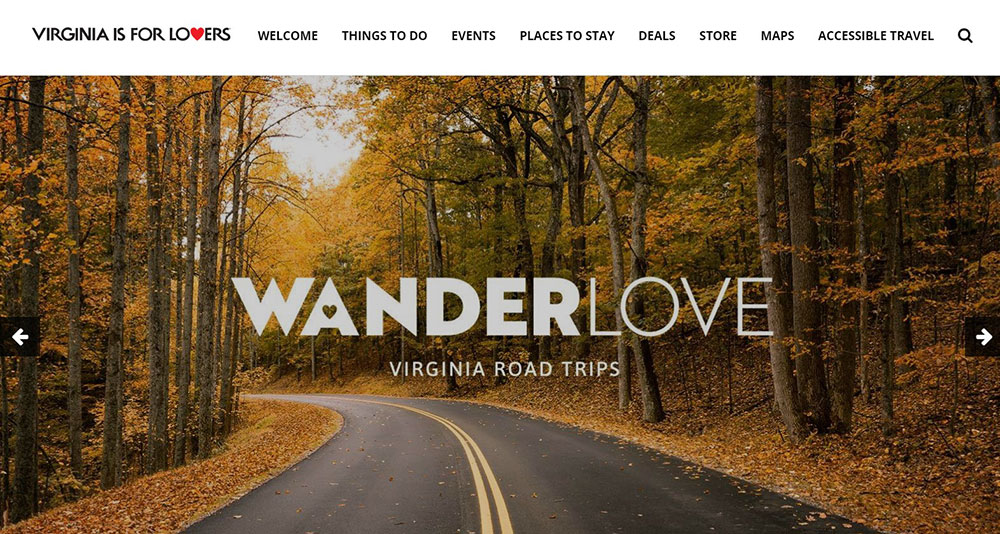Click the Virginia Is For Lovers logo text
This screenshot has height=534, width=1000.
pyautogui.click(x=131, y=34)
